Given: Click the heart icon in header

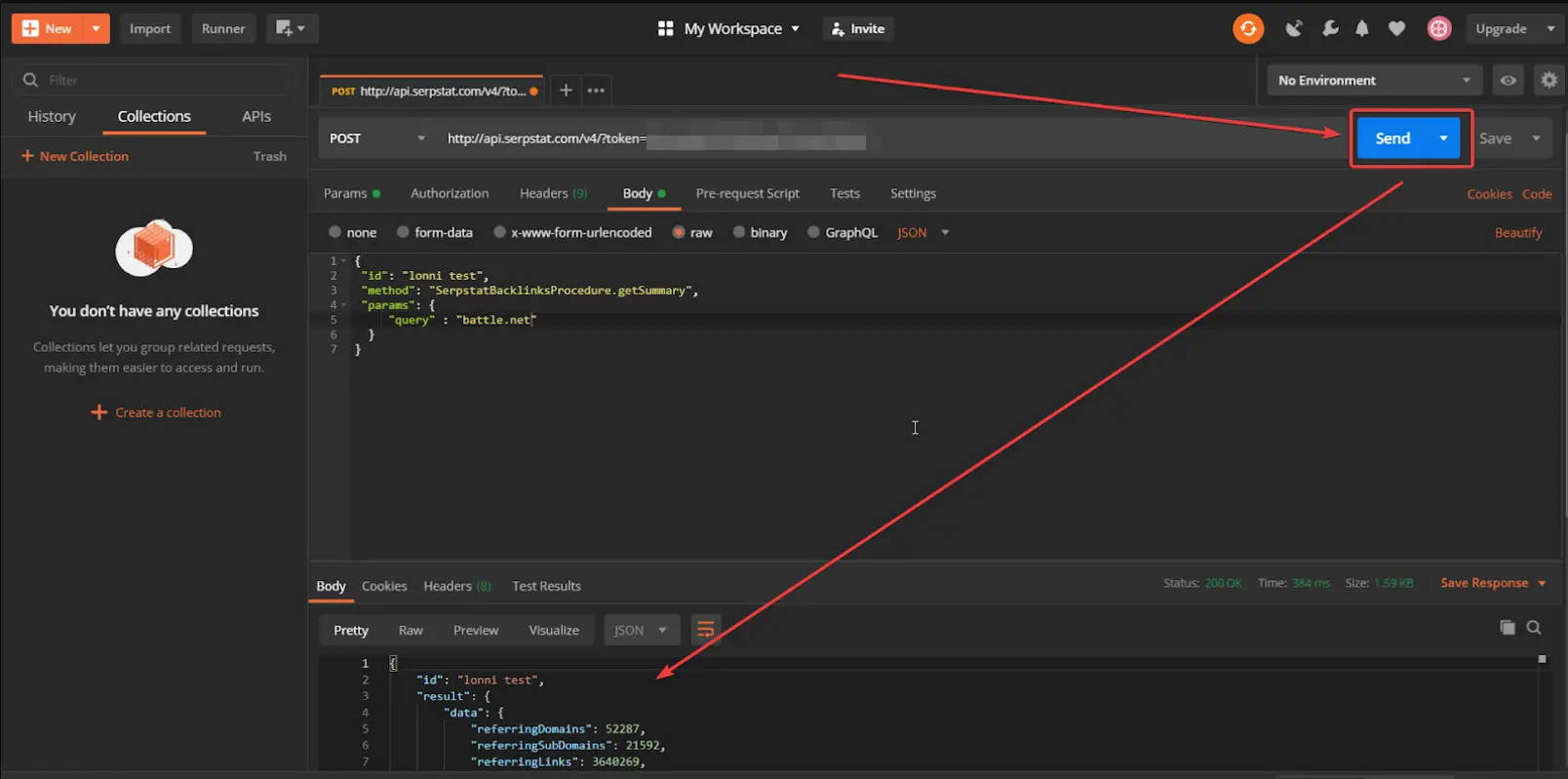Looking at the screenshot, I should tap(1396, 28).
